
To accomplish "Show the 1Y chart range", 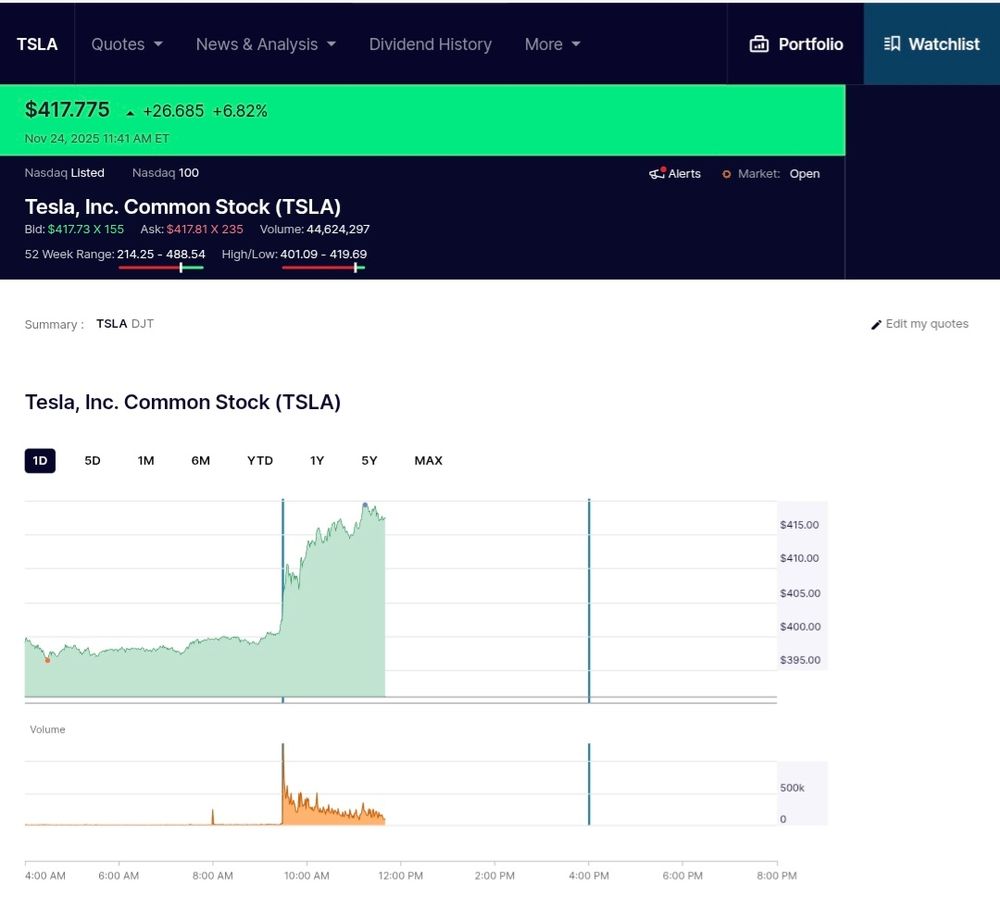I will [x=317, y=461].
